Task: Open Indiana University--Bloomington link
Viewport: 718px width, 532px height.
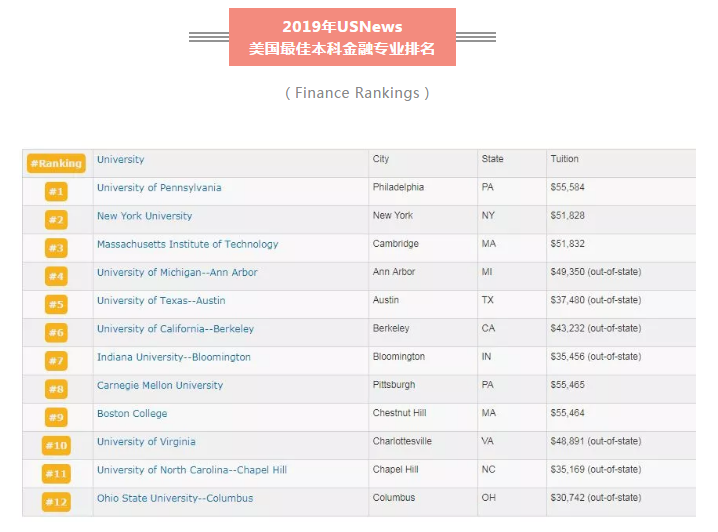Action: point(174,357)
